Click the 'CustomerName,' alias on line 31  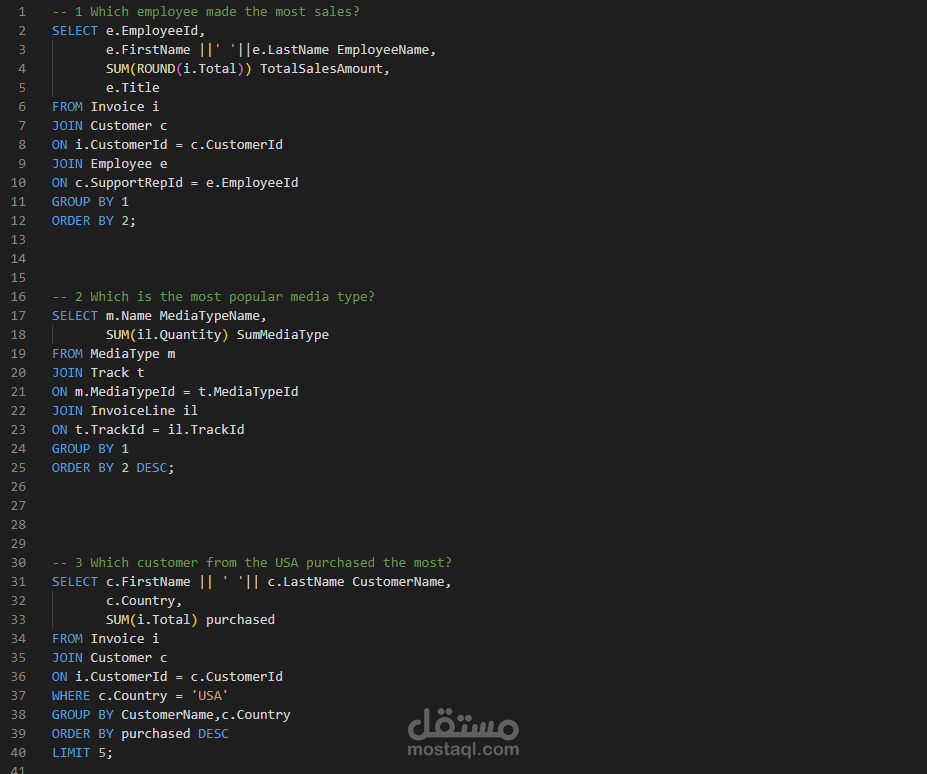click(x=401, y=582)
